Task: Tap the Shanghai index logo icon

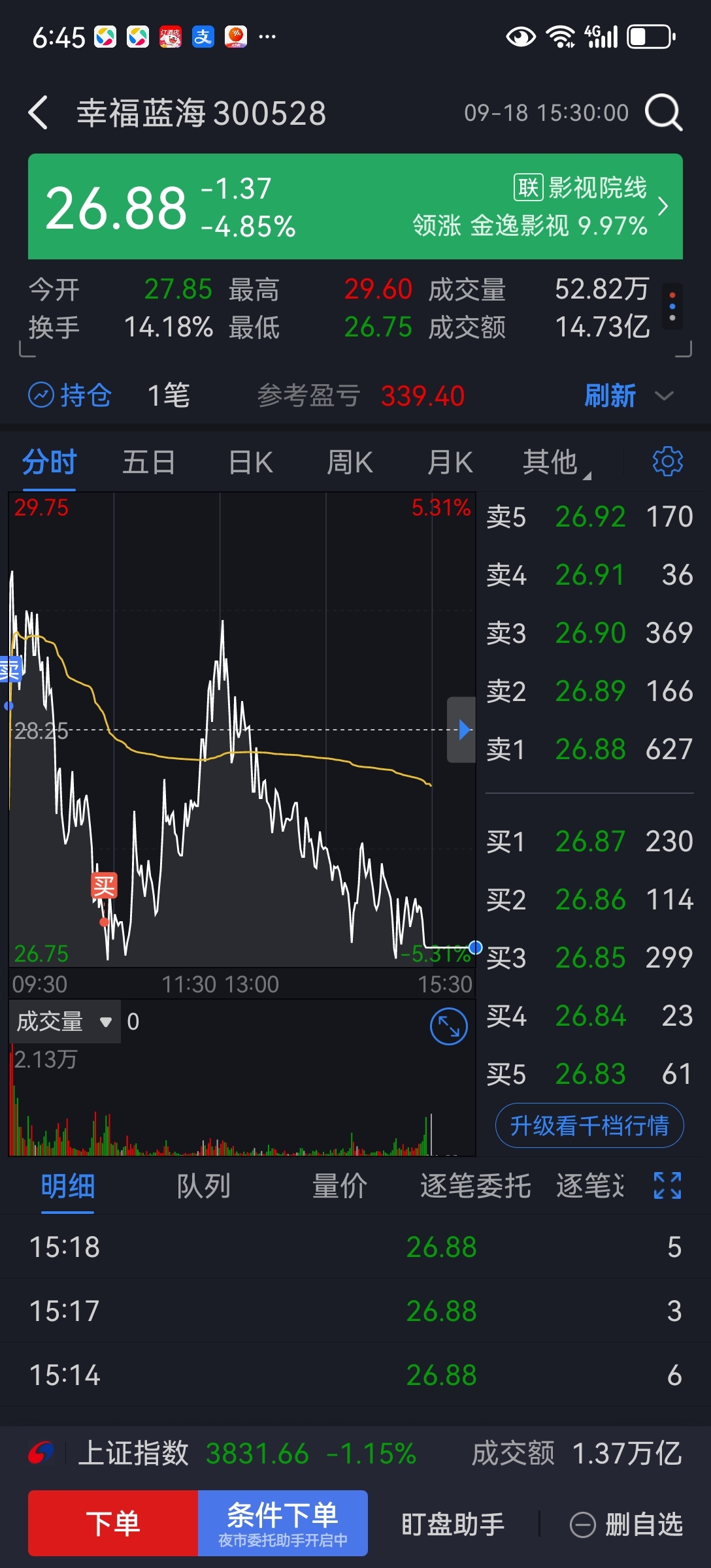Action: [x=41, y=1453]
